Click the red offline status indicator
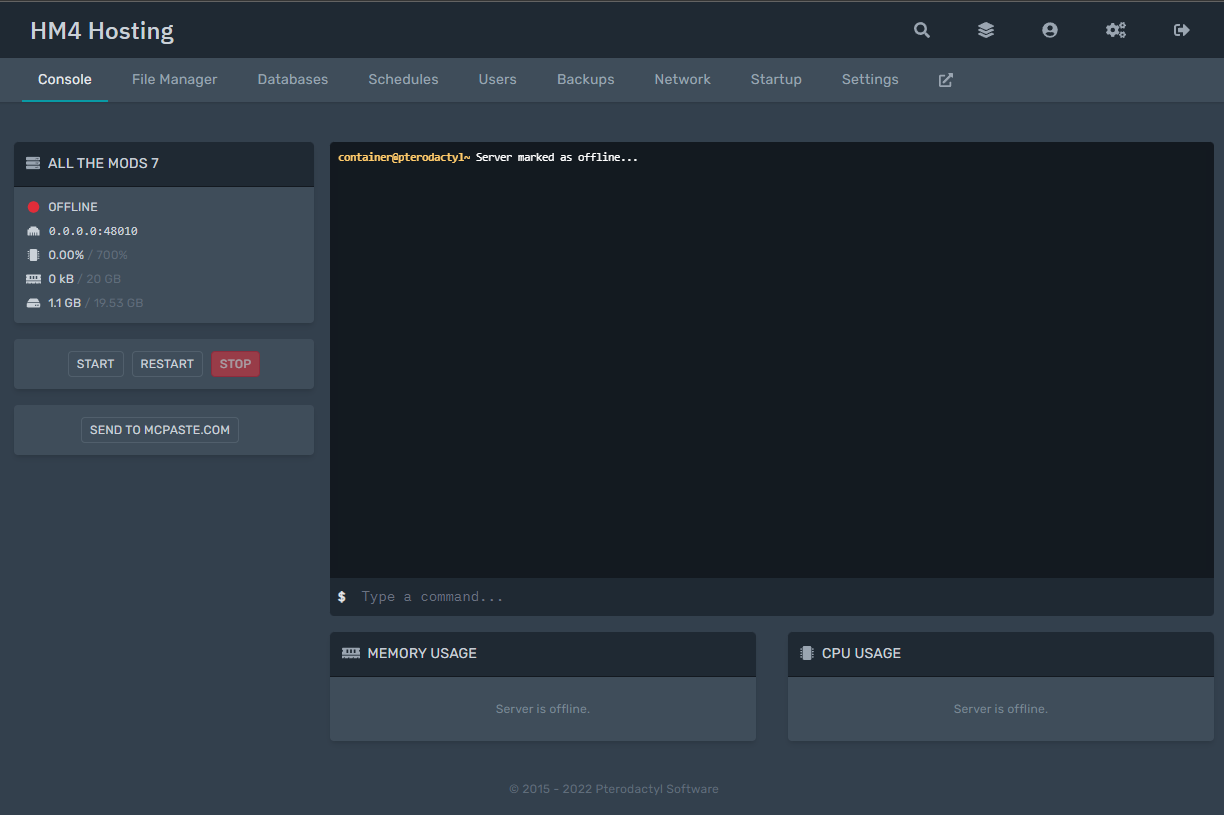This screenshot has height=815, width=1224. click(x=33, y=207)
